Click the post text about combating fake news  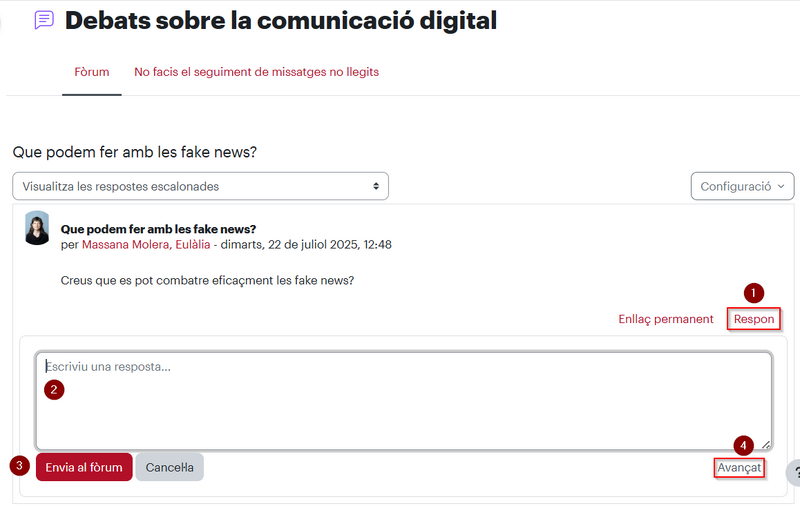tap(207, 281)
